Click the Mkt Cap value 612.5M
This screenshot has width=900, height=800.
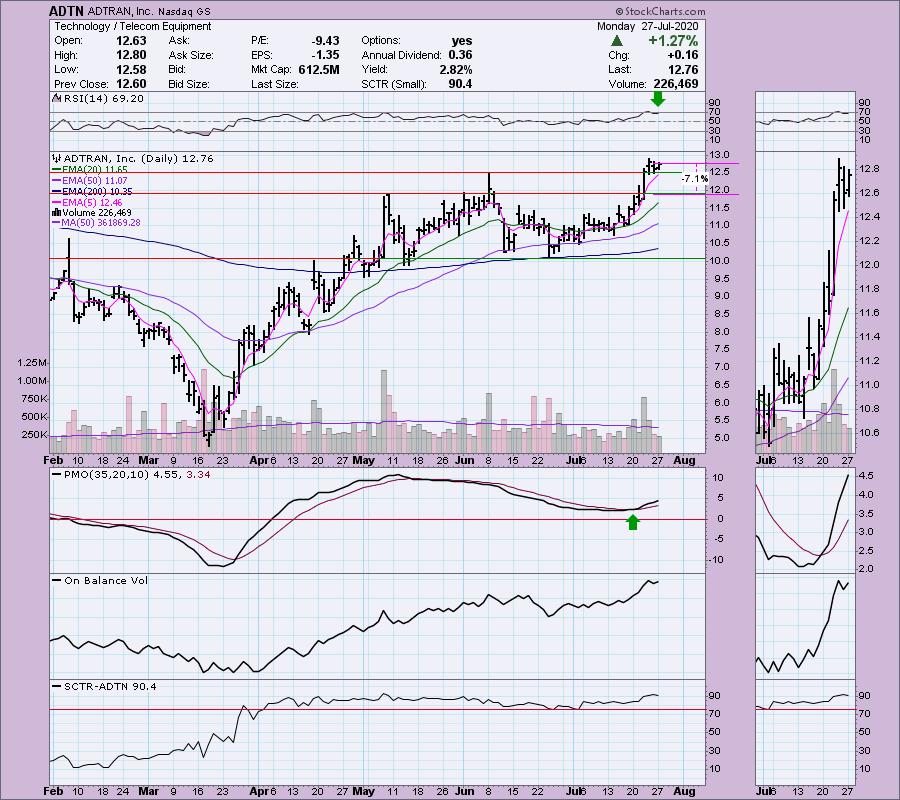(319, 69)
